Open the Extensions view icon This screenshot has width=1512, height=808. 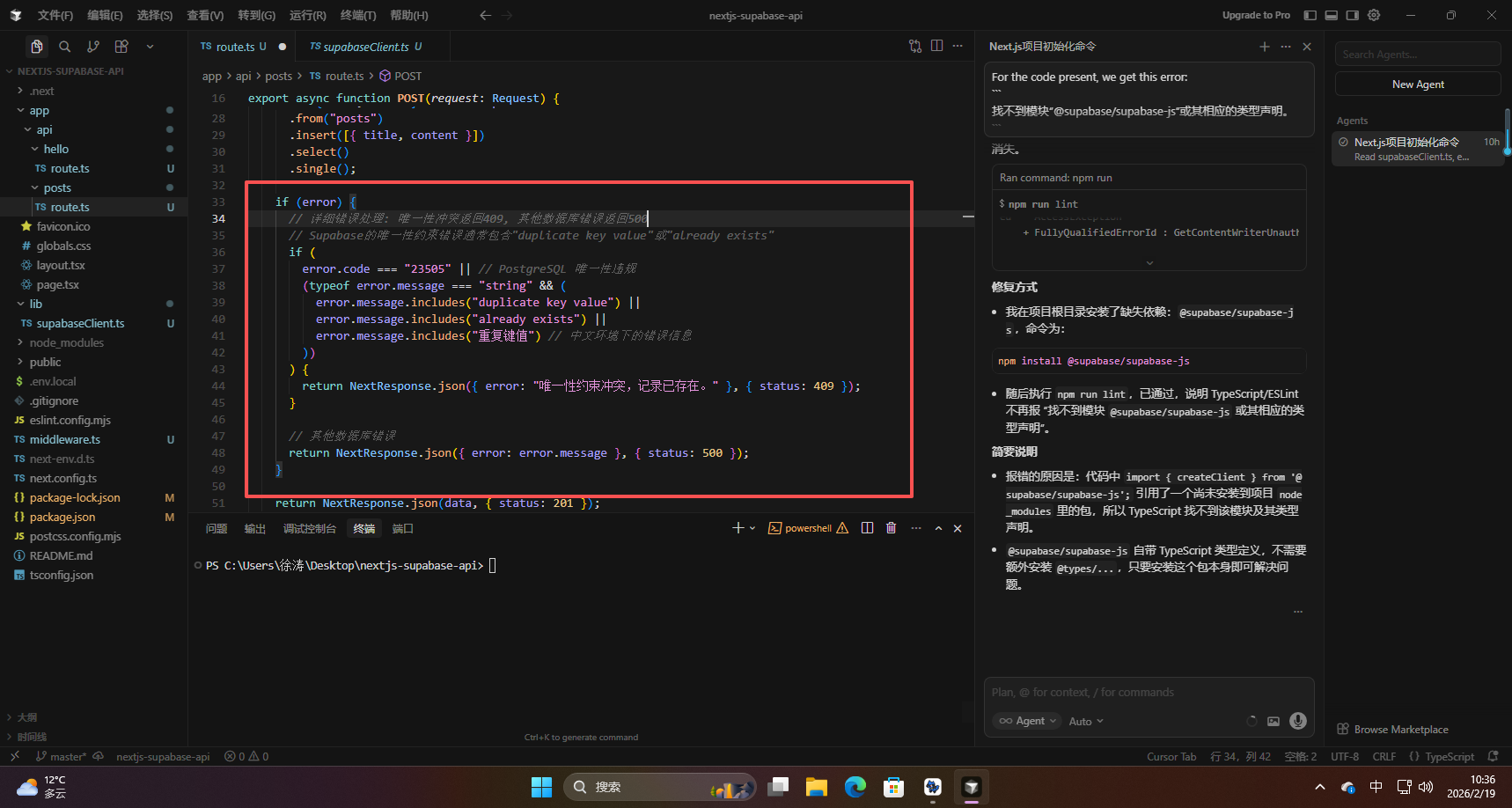coord(121,47)
